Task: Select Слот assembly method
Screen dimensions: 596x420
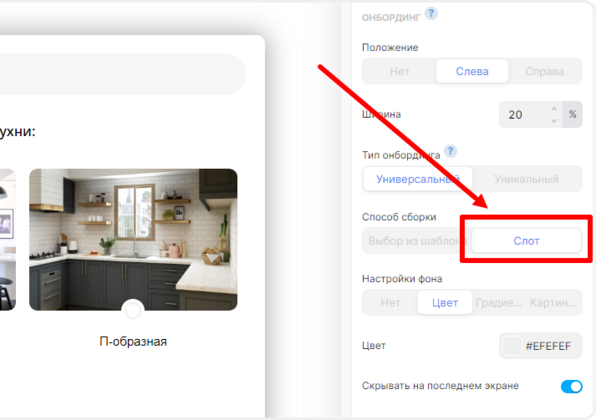Action: click(526, 241)
